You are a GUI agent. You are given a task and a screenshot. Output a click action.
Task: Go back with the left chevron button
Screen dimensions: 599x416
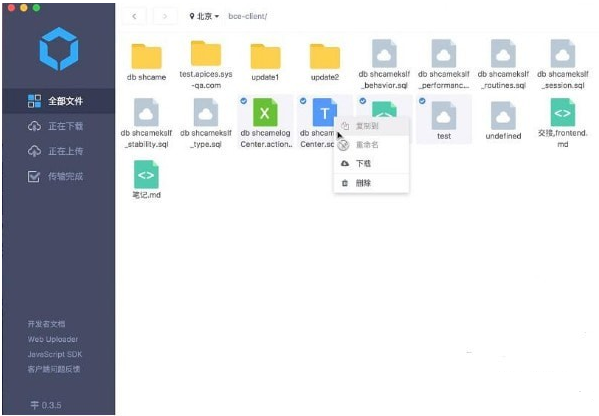pos(134,16)
